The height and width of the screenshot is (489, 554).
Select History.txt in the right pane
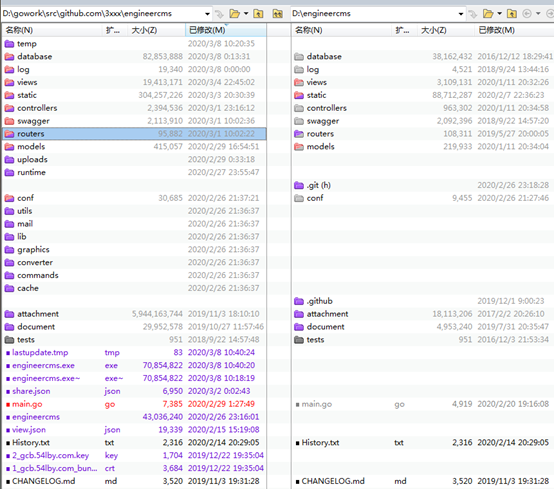[x=320, y=443]
